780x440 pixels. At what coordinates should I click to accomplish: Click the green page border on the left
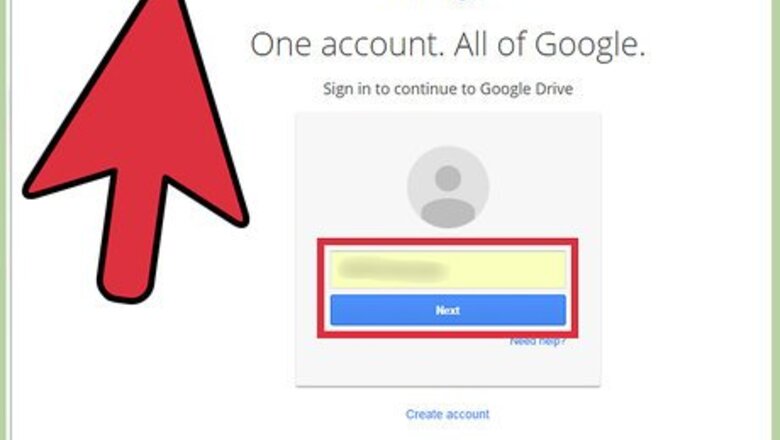(x=5, y=220)
